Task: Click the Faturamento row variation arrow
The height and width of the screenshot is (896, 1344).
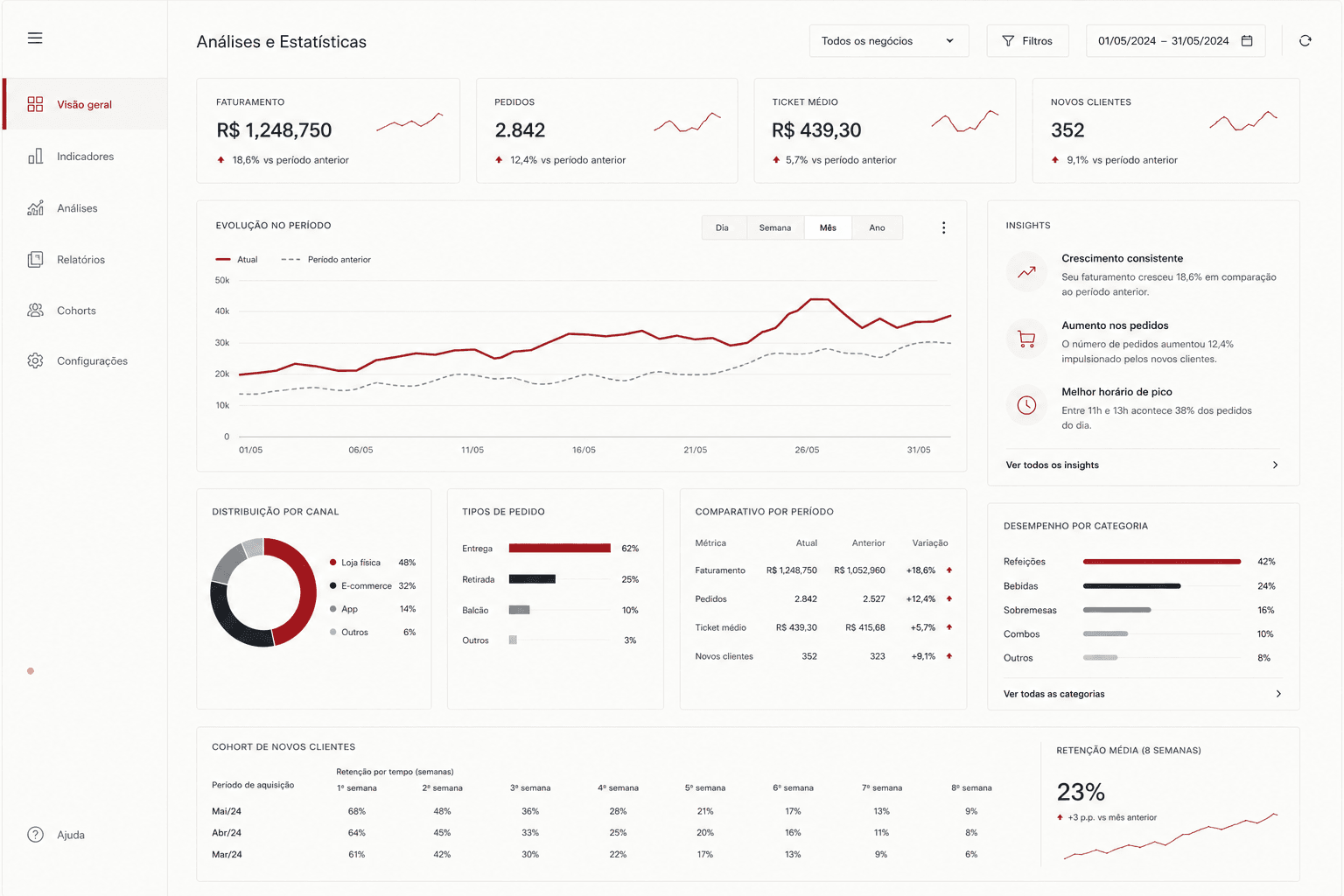Action: tap(949, 570)
